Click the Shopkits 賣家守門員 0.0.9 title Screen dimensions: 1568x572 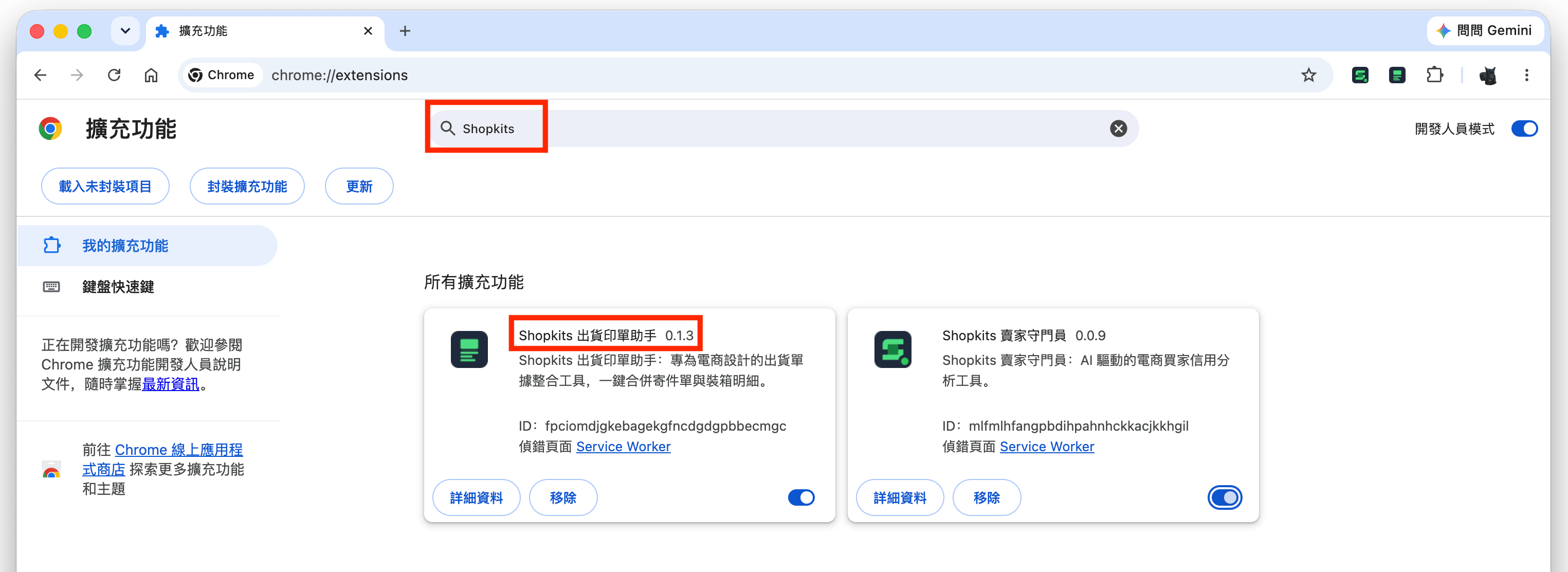tap(1024, 335)
